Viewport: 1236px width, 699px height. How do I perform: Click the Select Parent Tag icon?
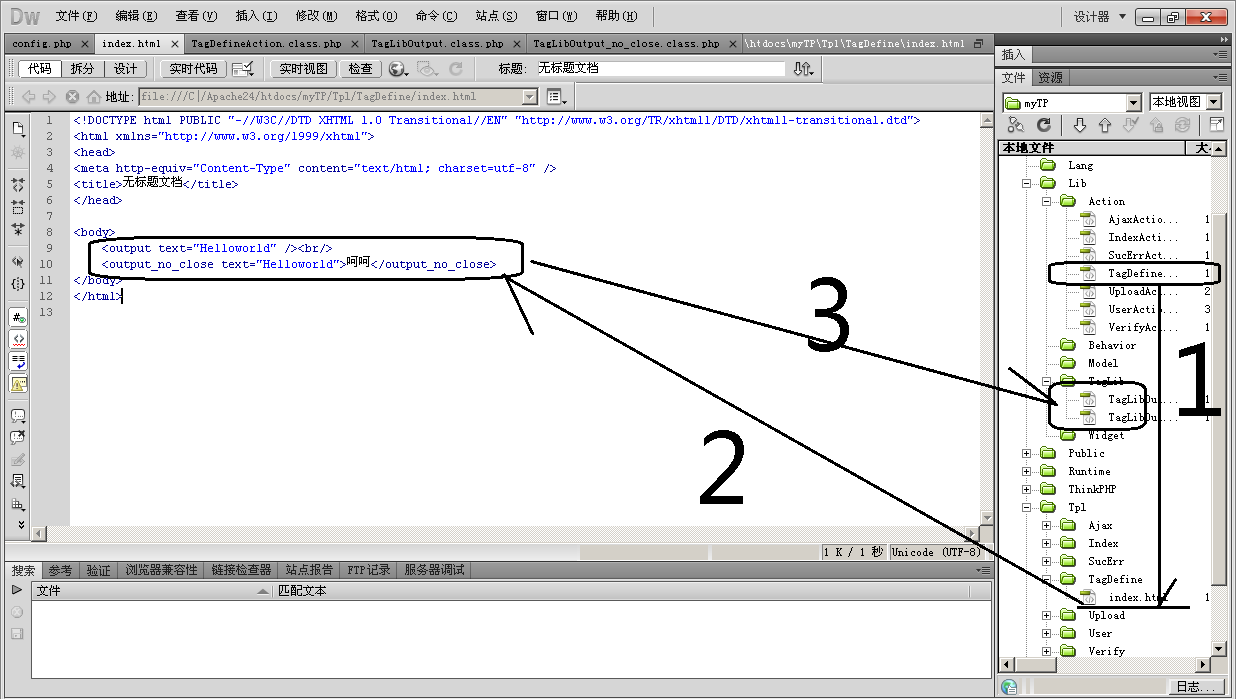(18, 262)
